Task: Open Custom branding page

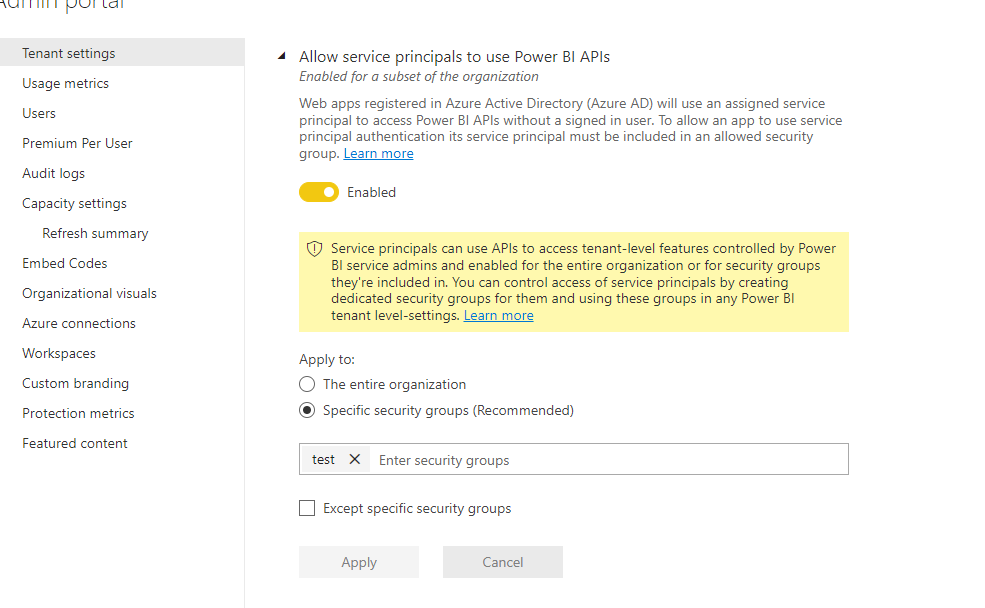Action: (x=75, y=383)
